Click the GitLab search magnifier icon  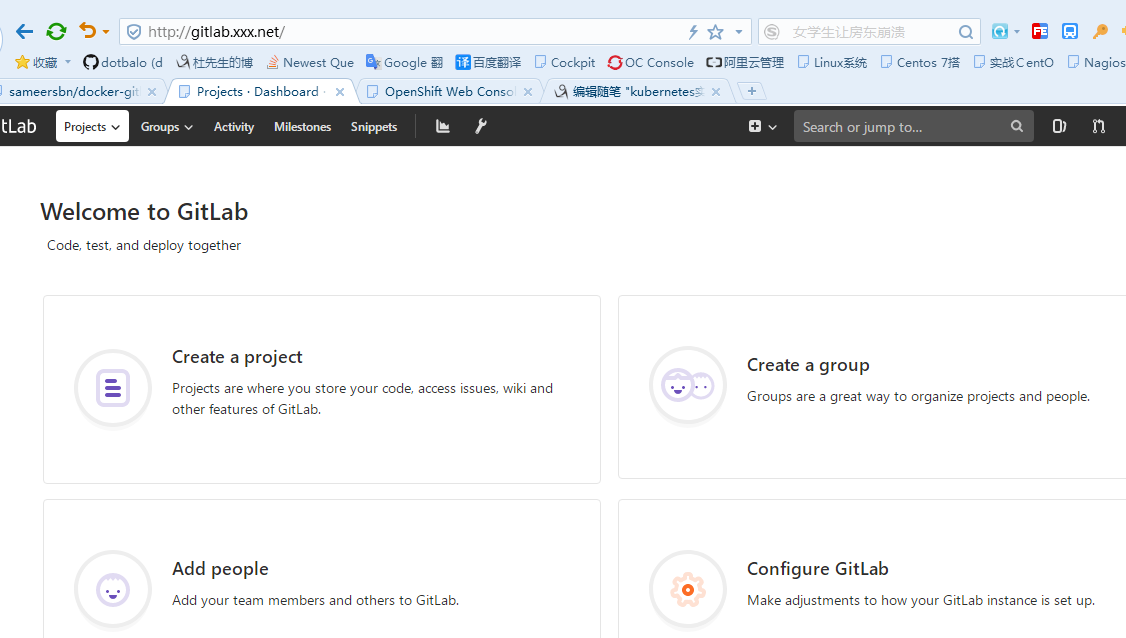(1017, 126)
